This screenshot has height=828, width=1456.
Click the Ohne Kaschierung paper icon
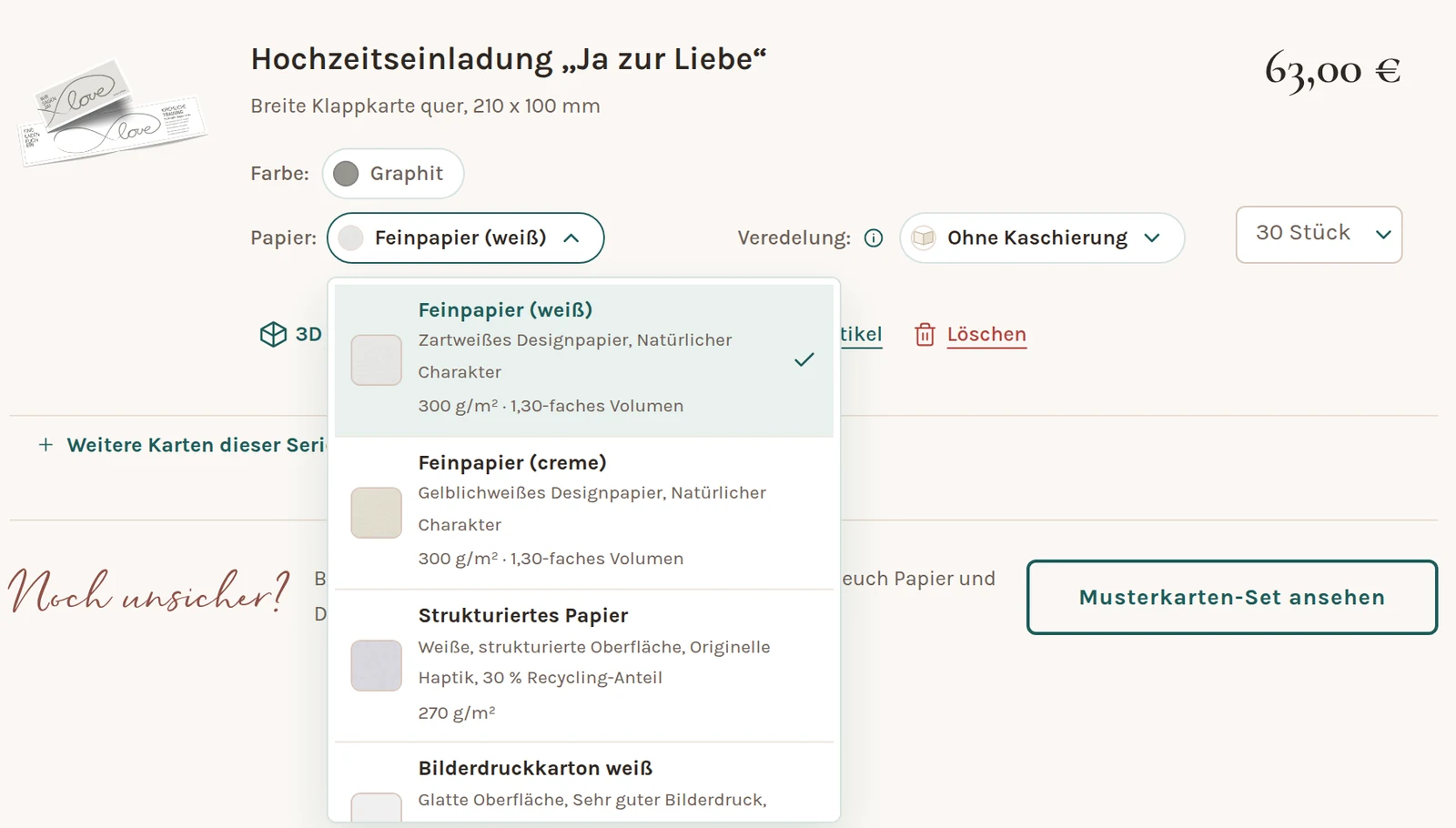(924, 238)
